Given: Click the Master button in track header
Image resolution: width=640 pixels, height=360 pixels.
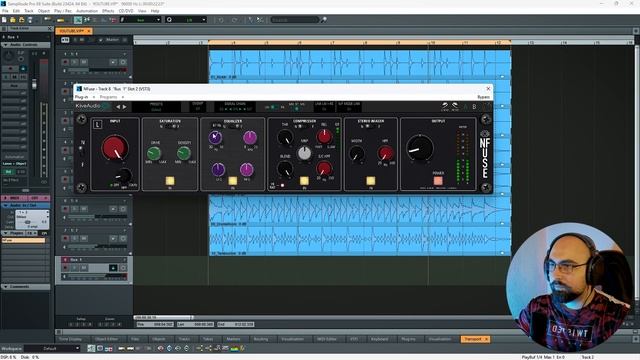Looking at the screenshot, I should click(112, 40).
